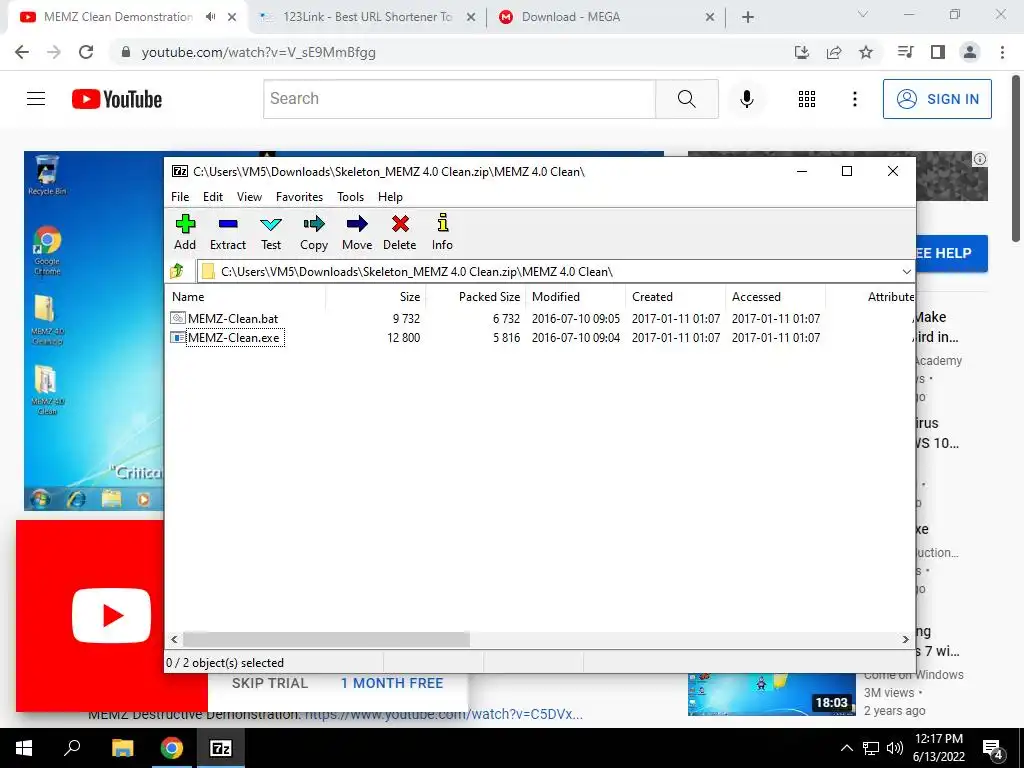1024x768 pixels.
Task: Open the notification center icon
Action: (x=993, y=748)
